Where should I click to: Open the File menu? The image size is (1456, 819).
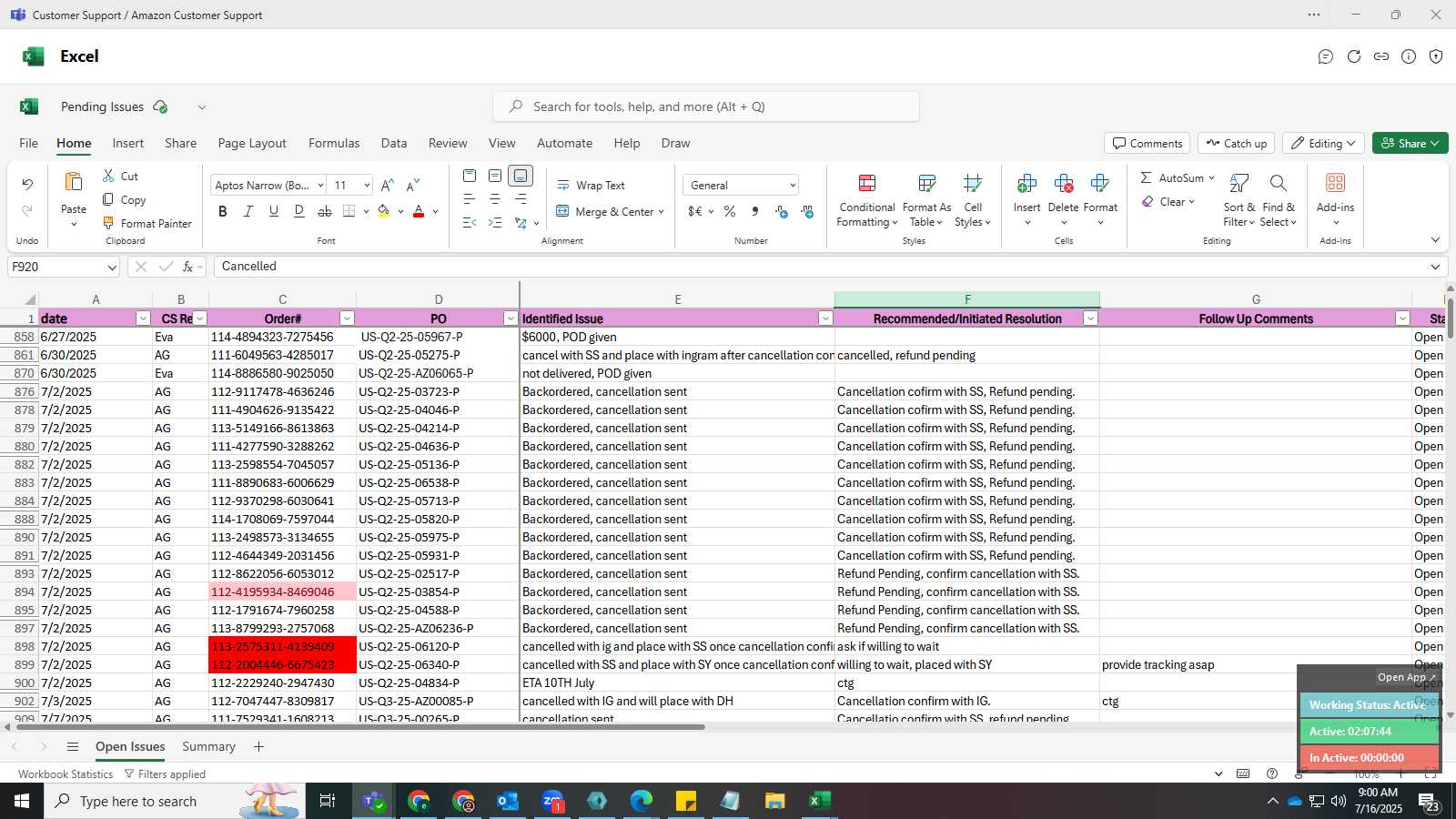tap(29, 143)
